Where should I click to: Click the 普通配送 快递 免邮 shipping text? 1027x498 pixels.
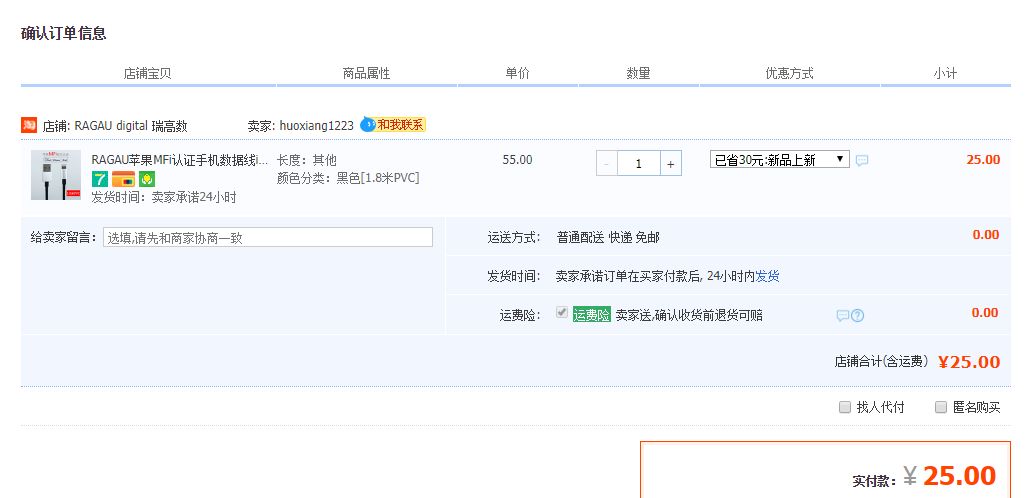point(608,237)
